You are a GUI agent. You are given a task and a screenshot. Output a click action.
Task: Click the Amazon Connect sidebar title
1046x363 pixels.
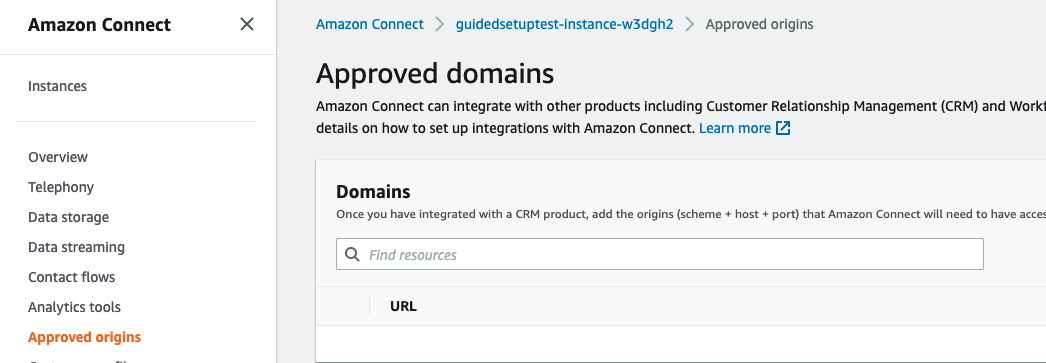[99, 25]
